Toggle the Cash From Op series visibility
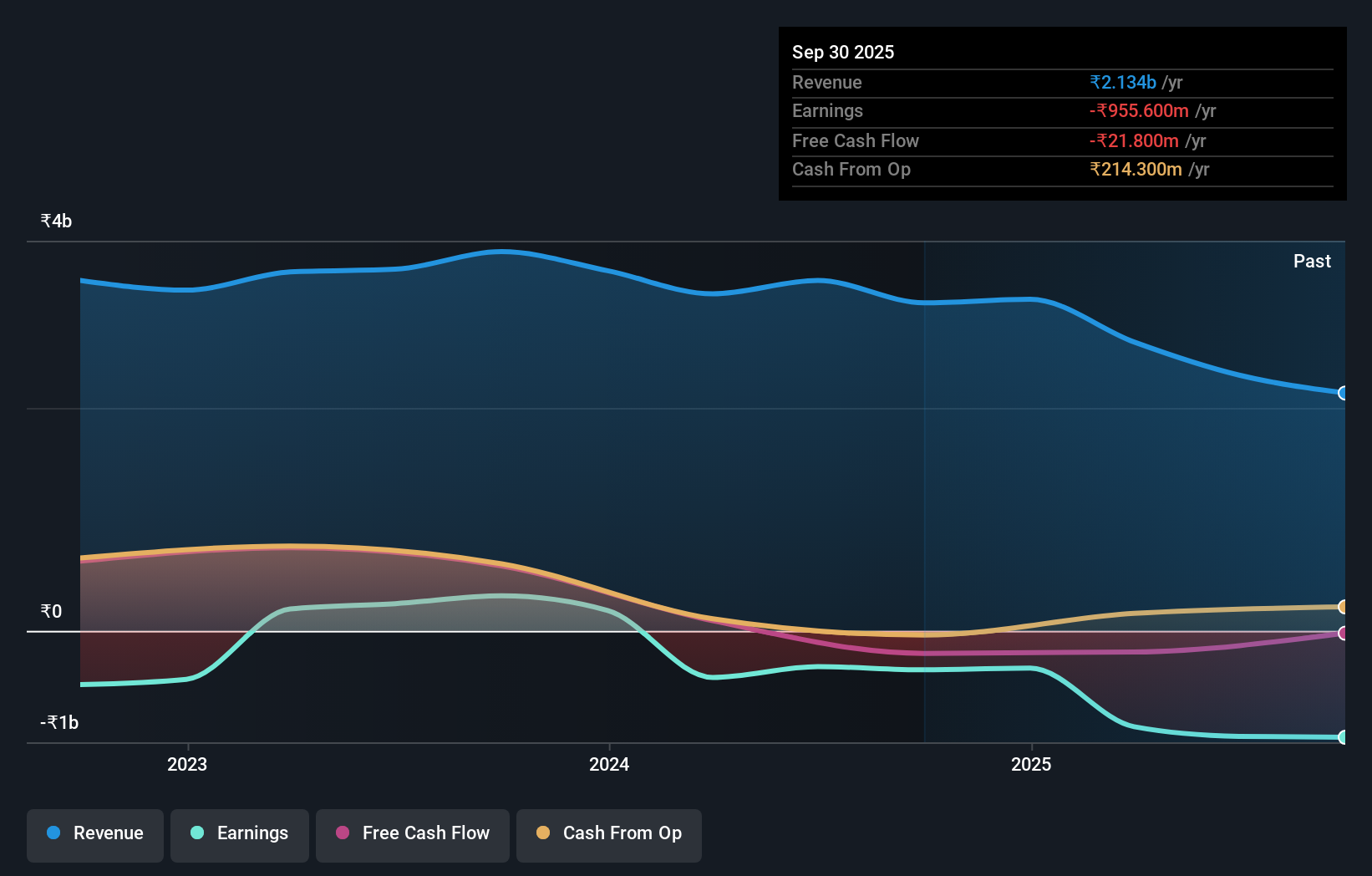This screenshot has height=876, width=1372. pyautogui.click(x=609, y=833)
